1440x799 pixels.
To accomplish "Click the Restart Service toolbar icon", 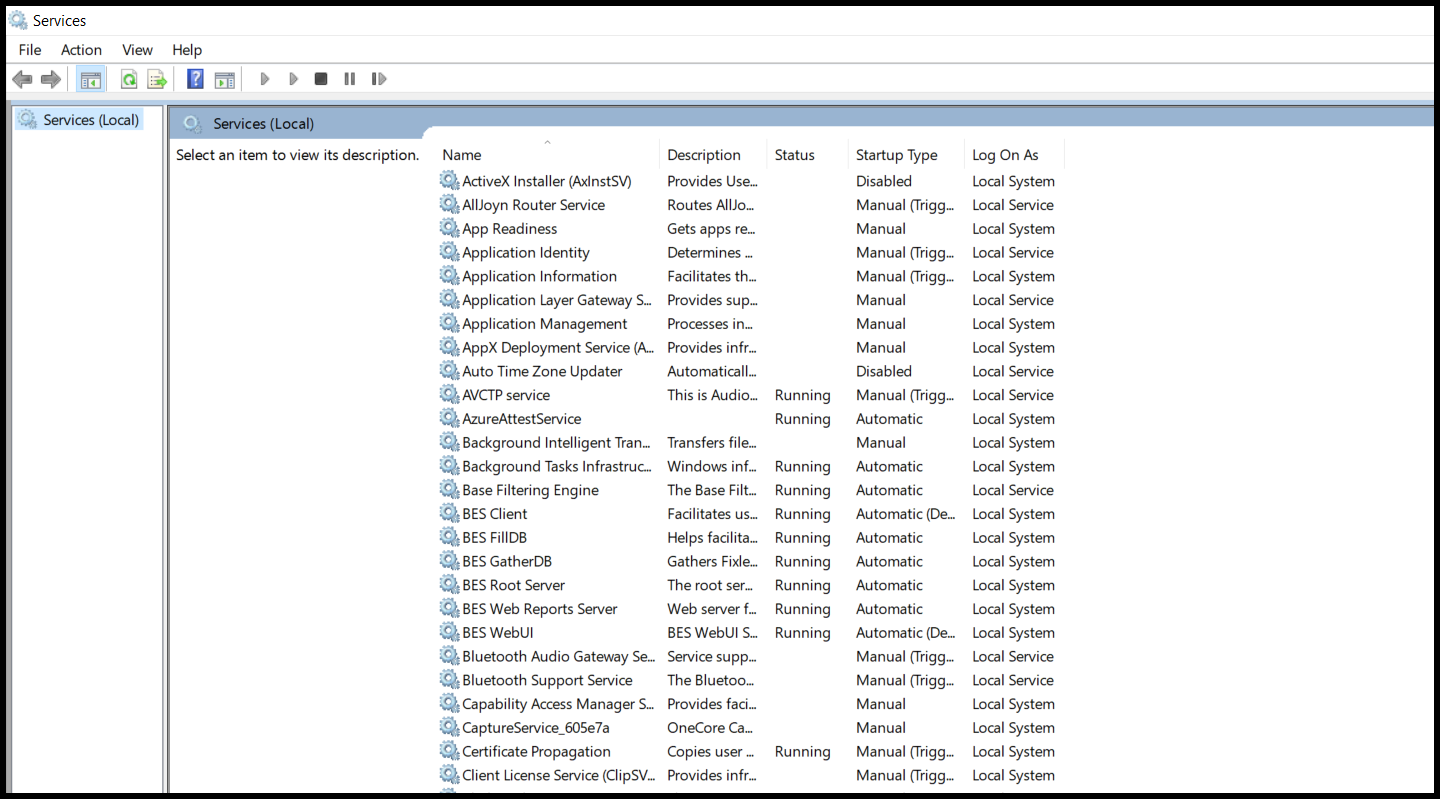I will 379,79.
